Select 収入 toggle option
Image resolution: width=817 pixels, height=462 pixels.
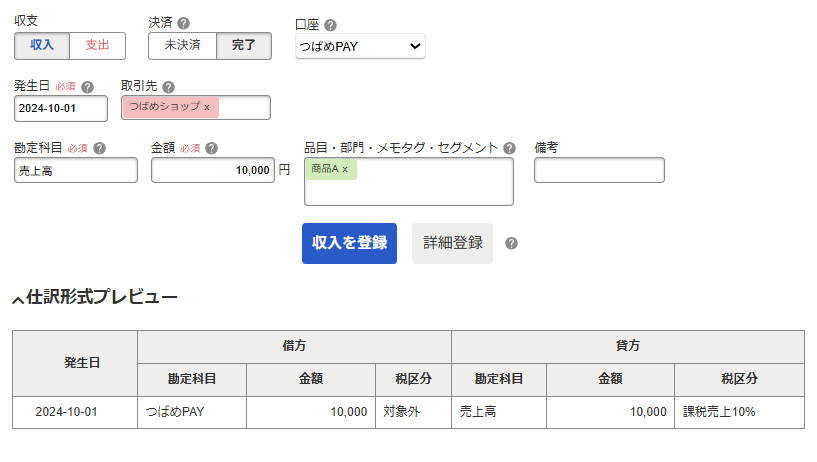pyautogui.click(x=42, y=46)
